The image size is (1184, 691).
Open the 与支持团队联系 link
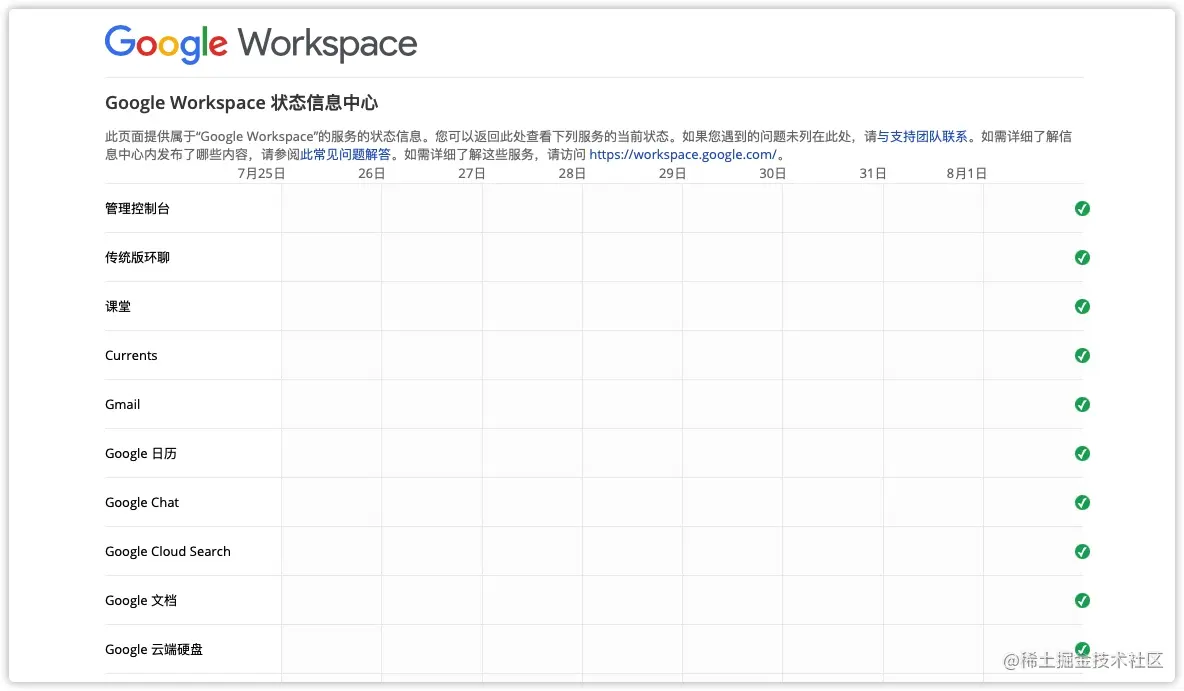pos(922,137)
